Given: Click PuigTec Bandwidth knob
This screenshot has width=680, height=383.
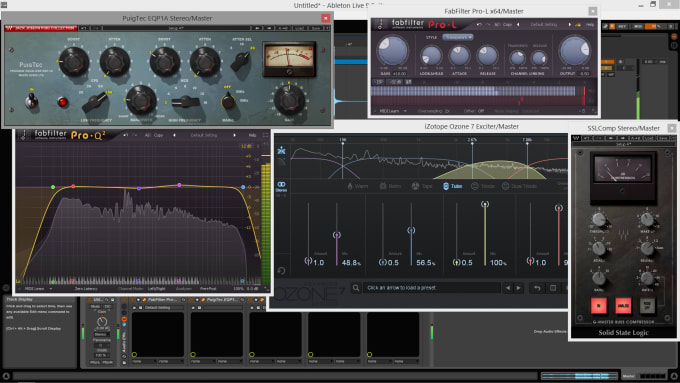Looking at the screenshot, I should (x=141, y=100).
